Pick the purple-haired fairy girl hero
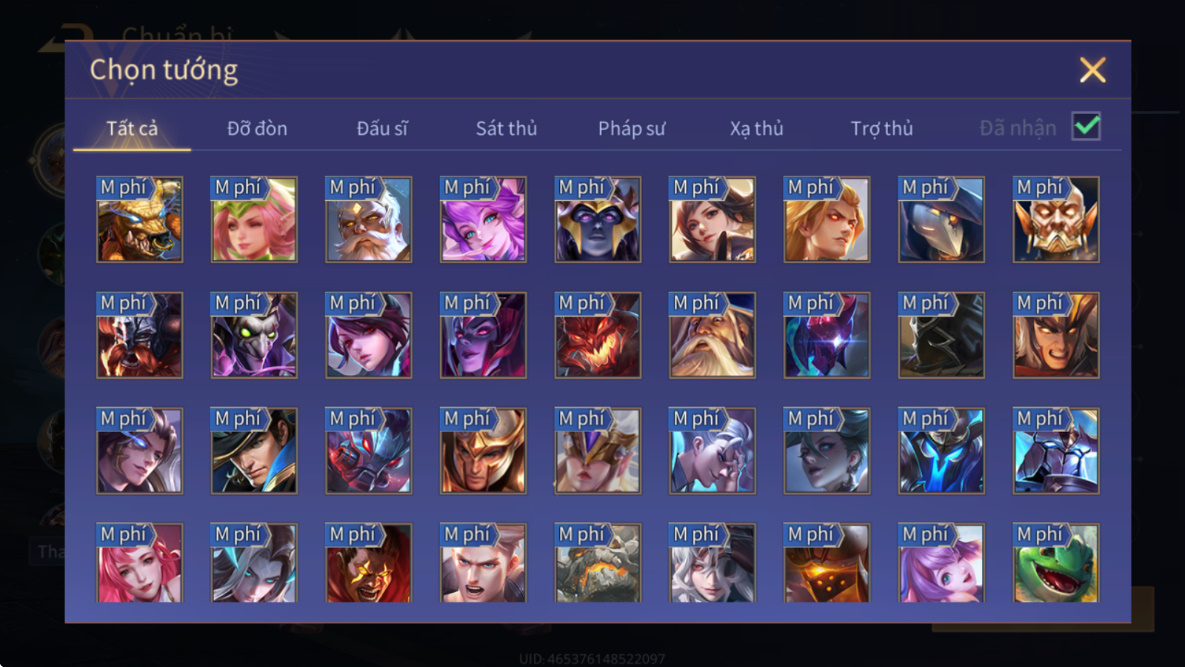 (x=483, y=220)
